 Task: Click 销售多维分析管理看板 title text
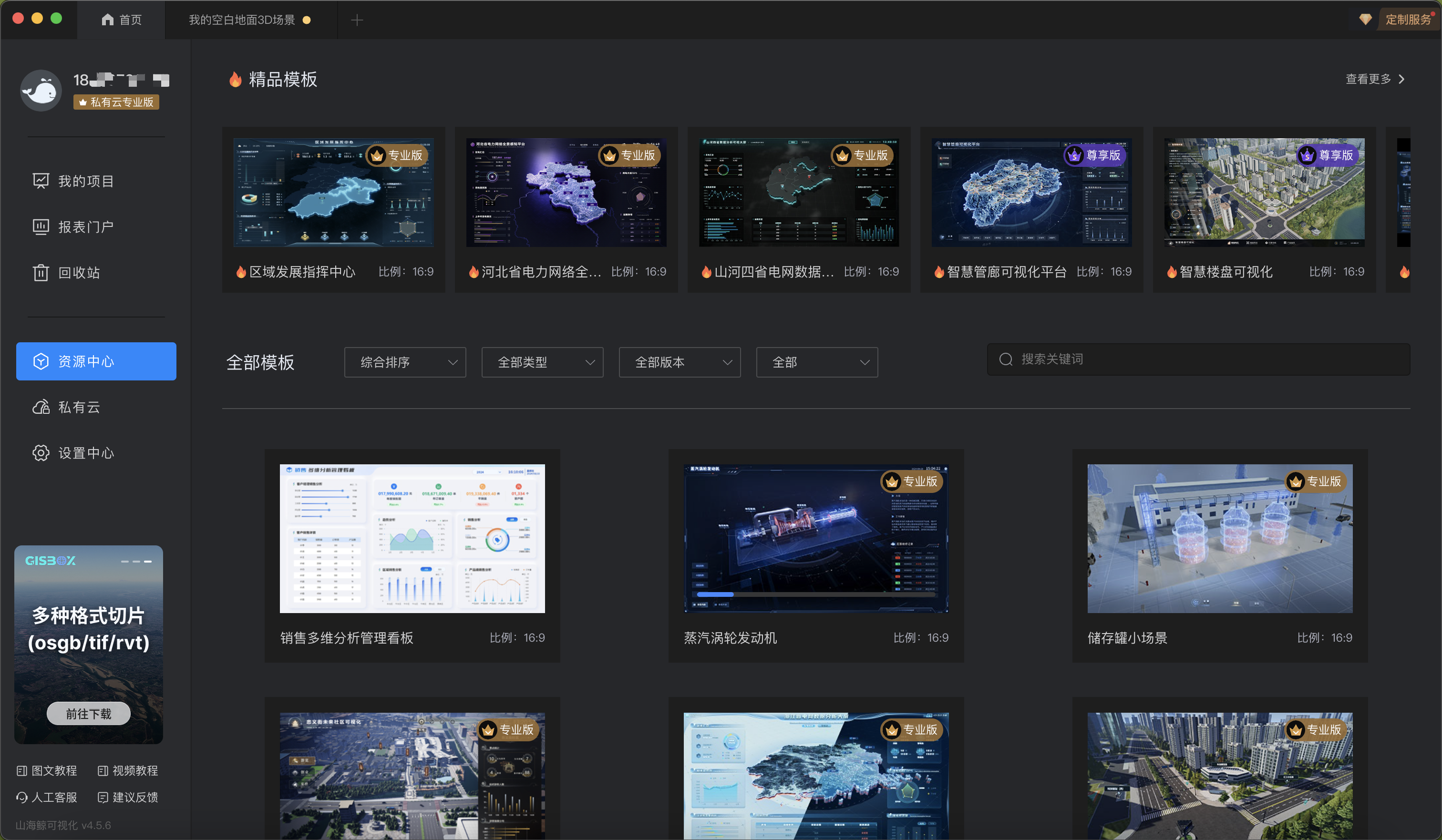[347, 637]
